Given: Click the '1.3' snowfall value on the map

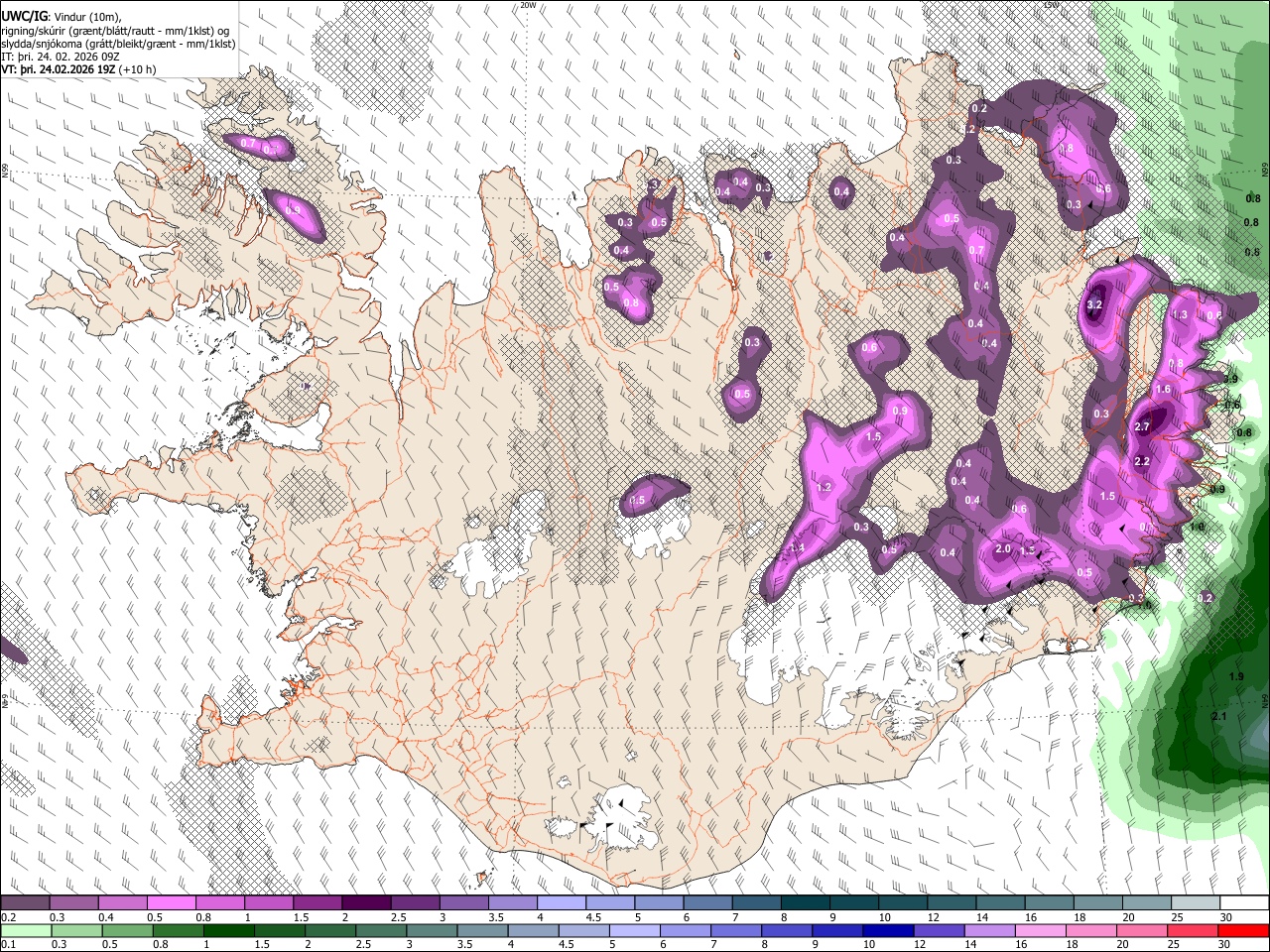Looking at the screenshot, I should coord(1179,315).
